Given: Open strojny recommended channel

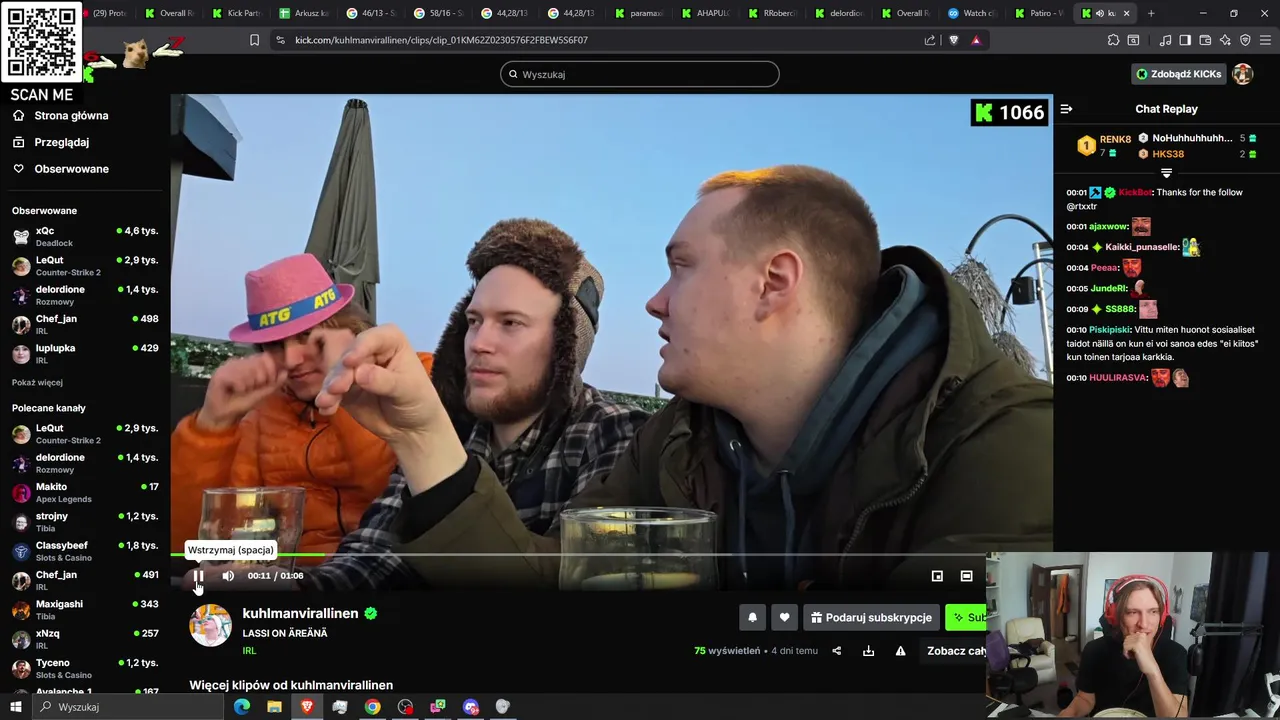Looking at the screenshot, I should 84,521.
